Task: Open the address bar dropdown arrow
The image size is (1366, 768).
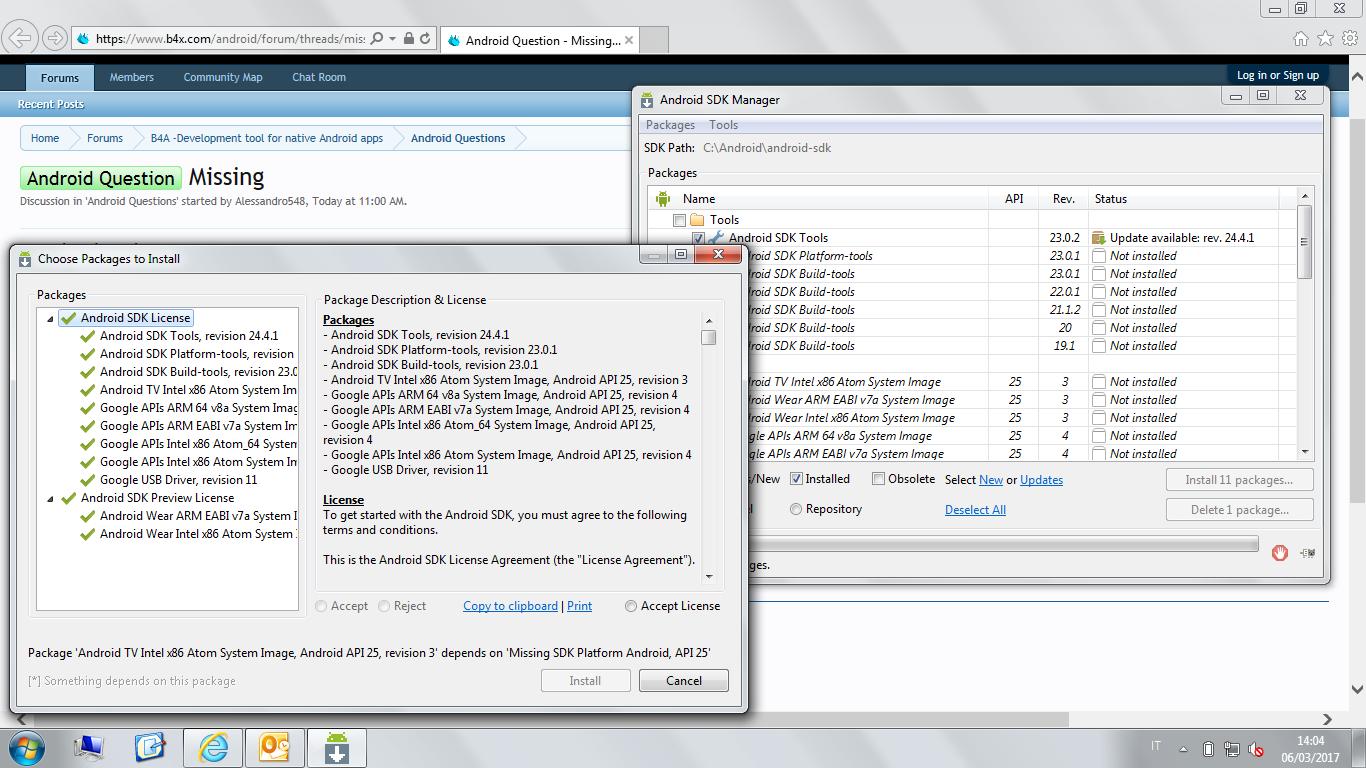Action: point(392,39)
